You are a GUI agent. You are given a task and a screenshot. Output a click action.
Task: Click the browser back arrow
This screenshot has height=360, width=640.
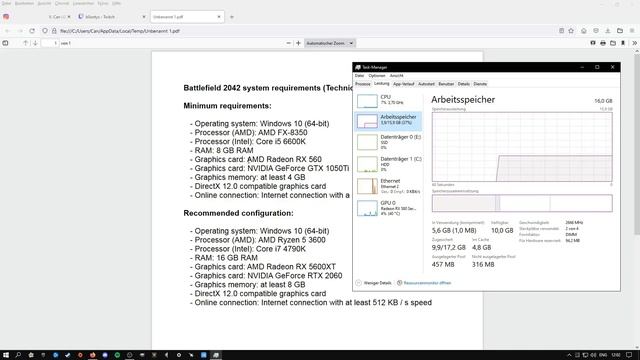tap(7, 31)
